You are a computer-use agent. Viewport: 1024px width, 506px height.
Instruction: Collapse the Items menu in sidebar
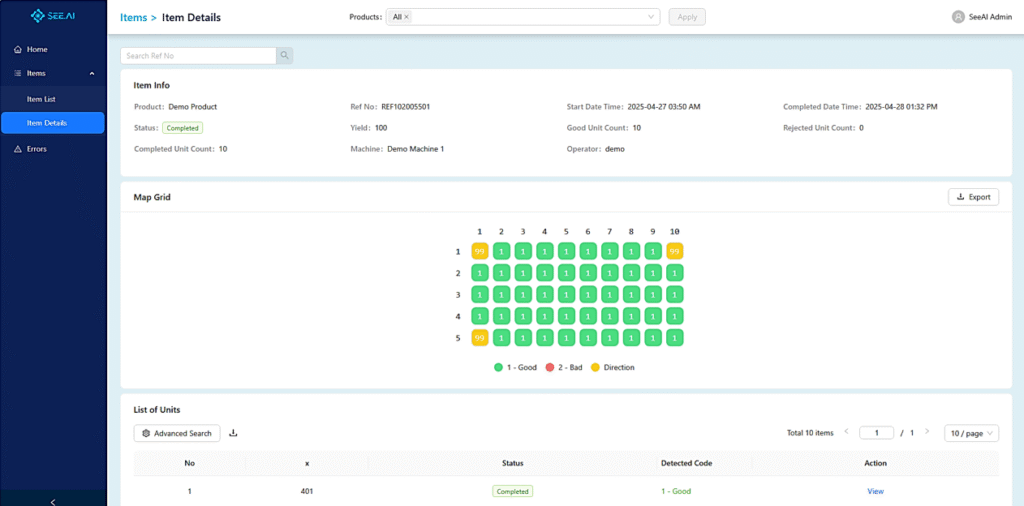[x=52, y=73]
